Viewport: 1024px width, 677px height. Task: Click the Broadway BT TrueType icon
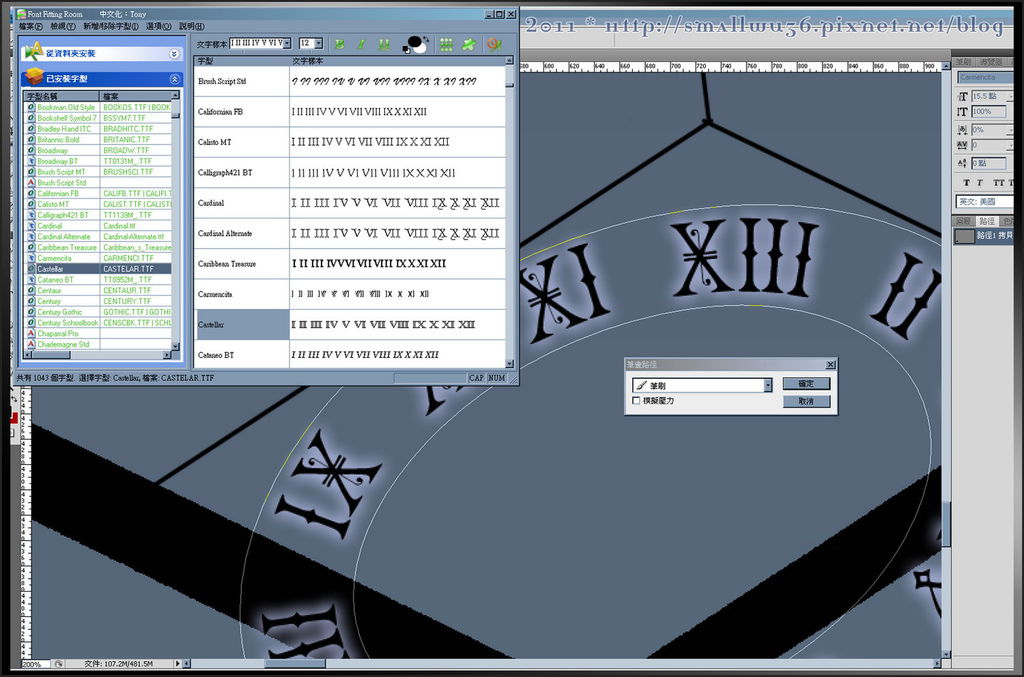click(31, 161)
